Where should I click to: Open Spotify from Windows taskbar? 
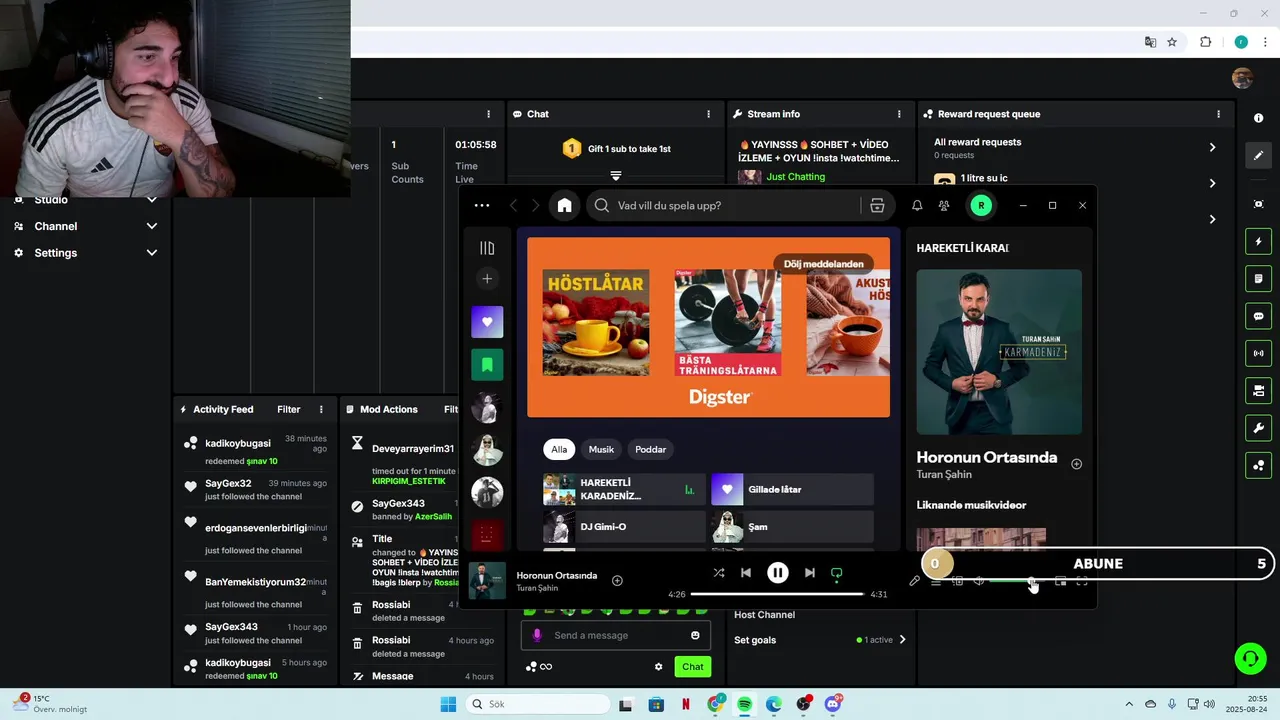[745, 704]
